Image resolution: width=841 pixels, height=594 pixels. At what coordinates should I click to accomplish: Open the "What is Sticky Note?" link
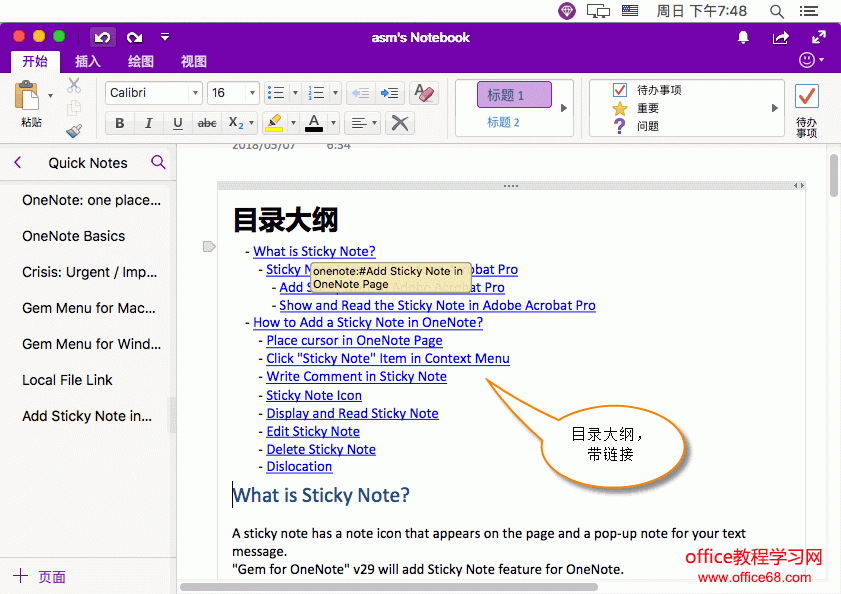pyautogui.click(x=314, y=252)
